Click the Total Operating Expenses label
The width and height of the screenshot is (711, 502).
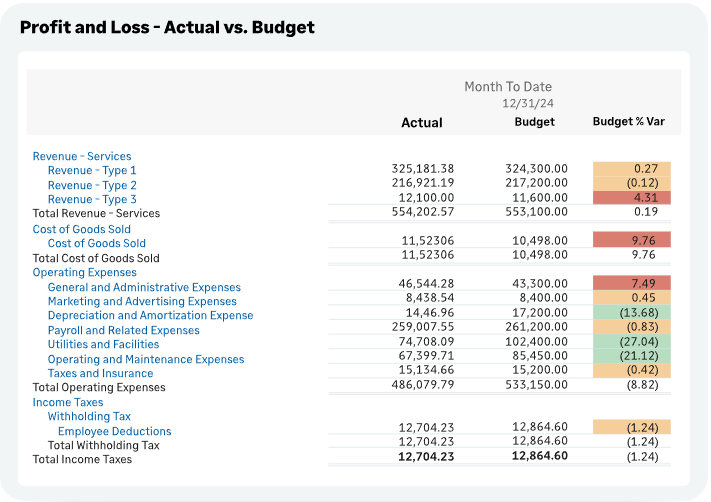pos(99,387)
